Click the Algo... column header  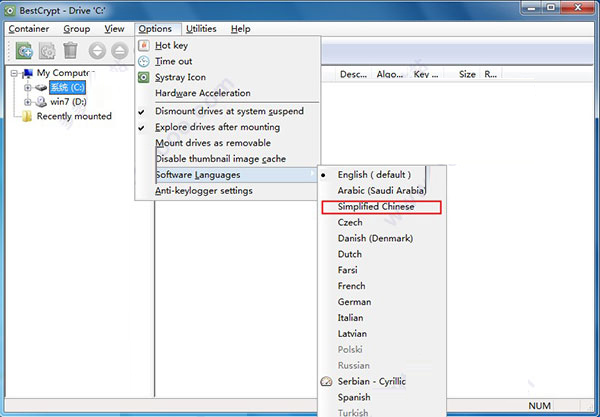(390, 74)
